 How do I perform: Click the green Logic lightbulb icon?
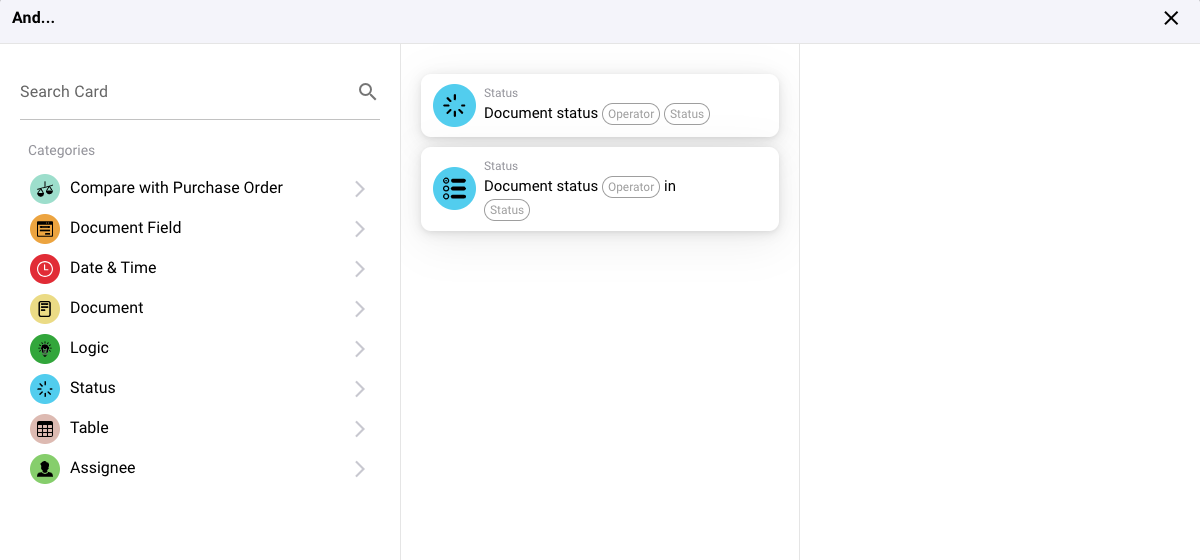[x=45, y=349]
